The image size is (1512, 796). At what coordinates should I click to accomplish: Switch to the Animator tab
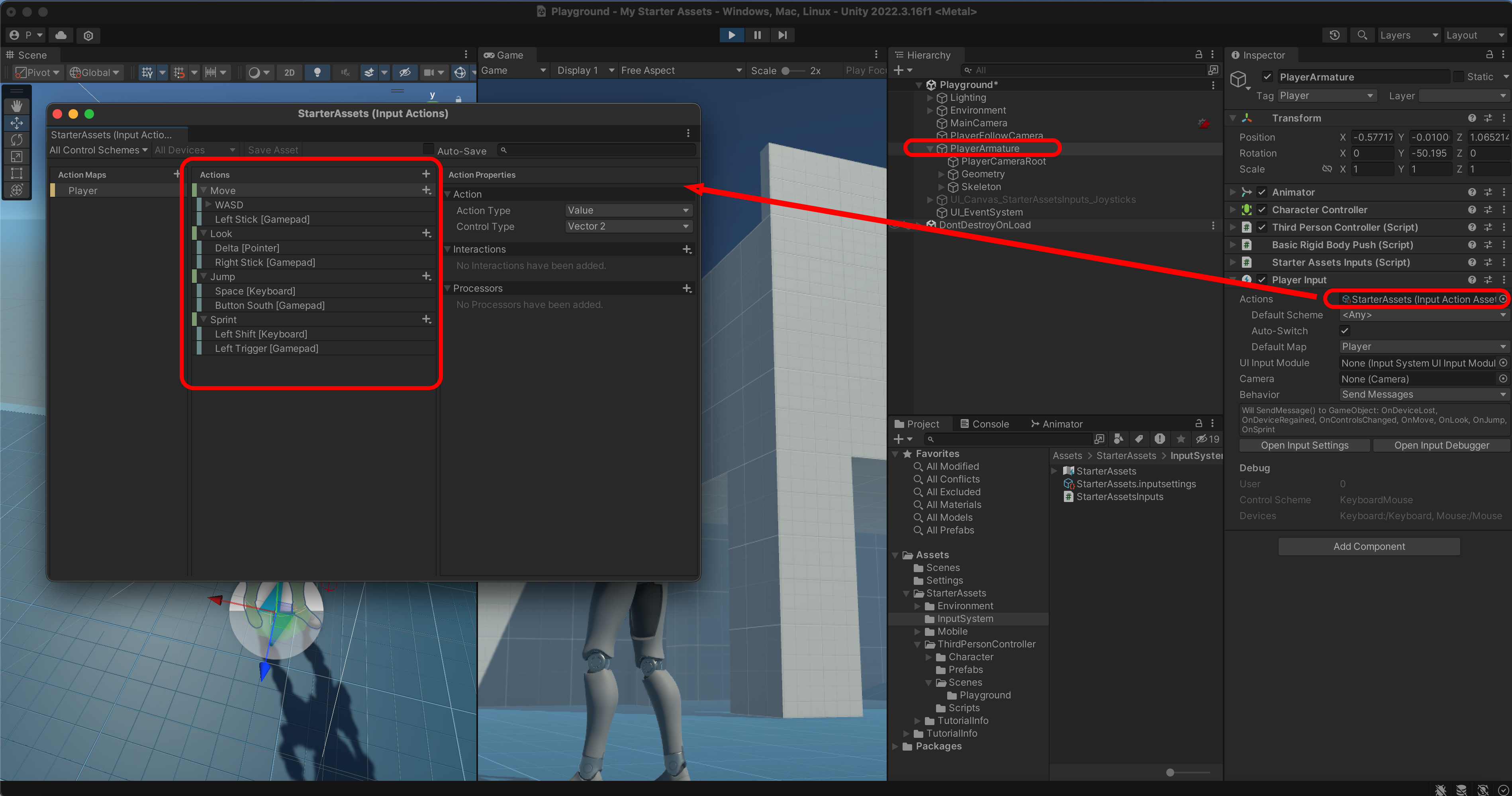coord(1056,424)
